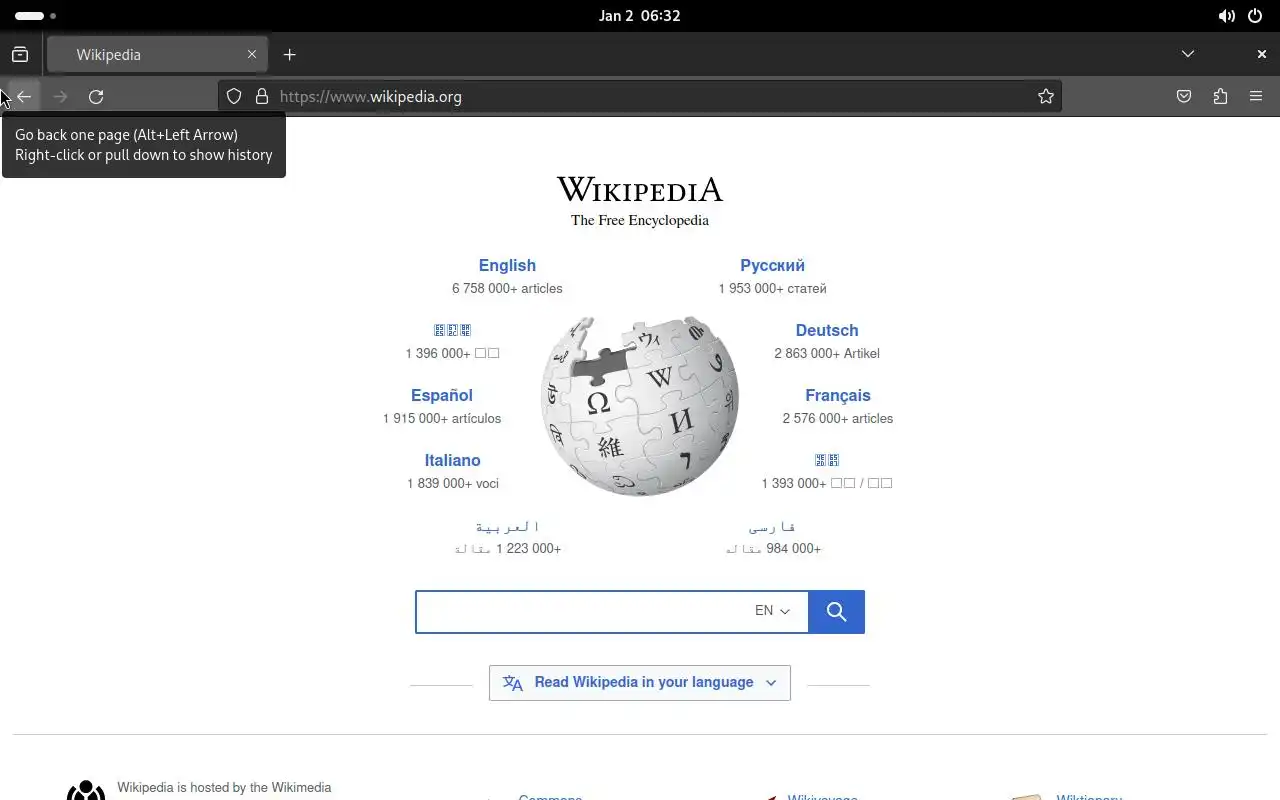Expand the EN search language dropdown
1280x800 pixels.
coord(772,611)
